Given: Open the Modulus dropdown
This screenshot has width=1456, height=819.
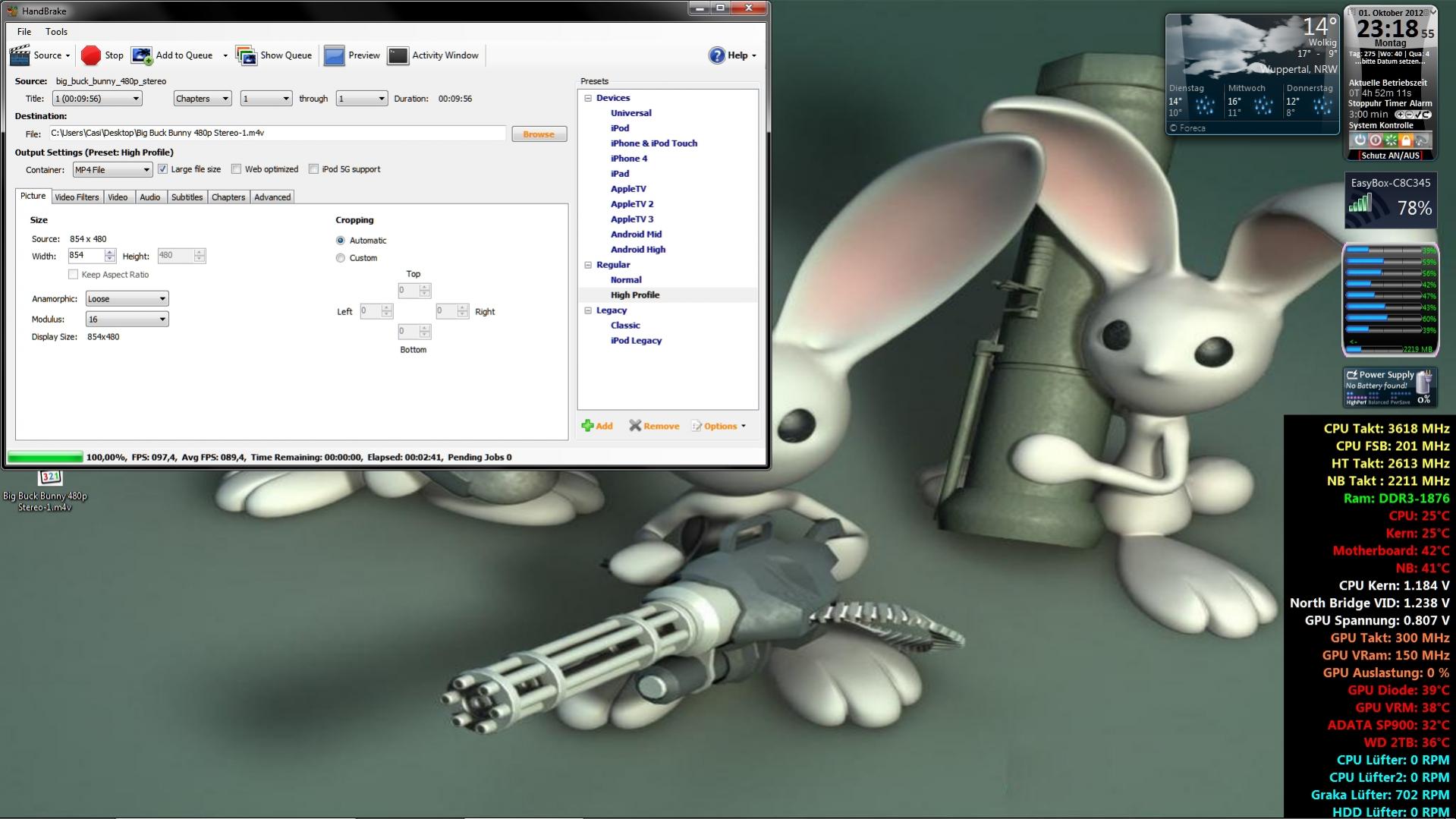Looking at the screenshot, I should pyautogui.click(x=127, y=320).
